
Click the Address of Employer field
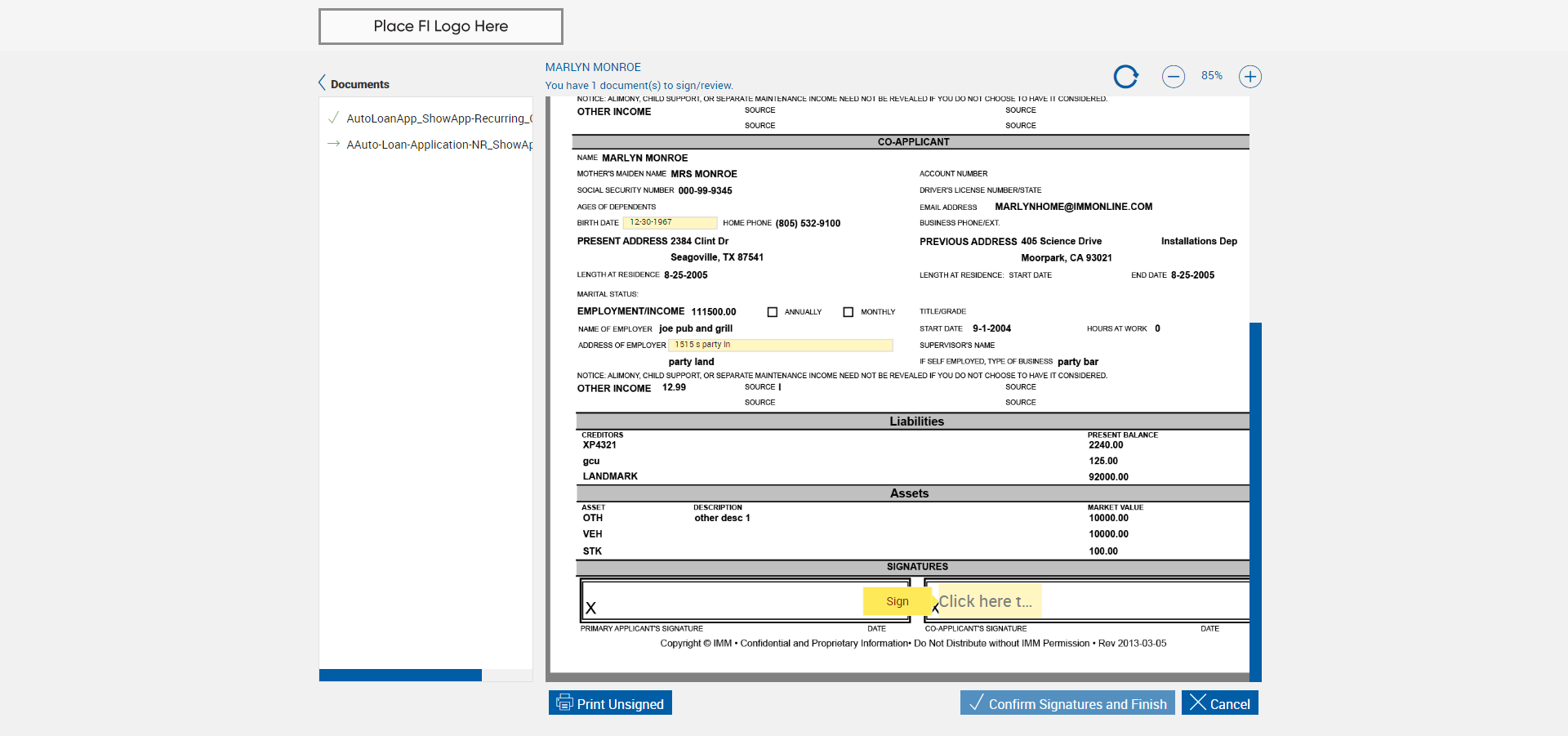[x=781, y=345]
